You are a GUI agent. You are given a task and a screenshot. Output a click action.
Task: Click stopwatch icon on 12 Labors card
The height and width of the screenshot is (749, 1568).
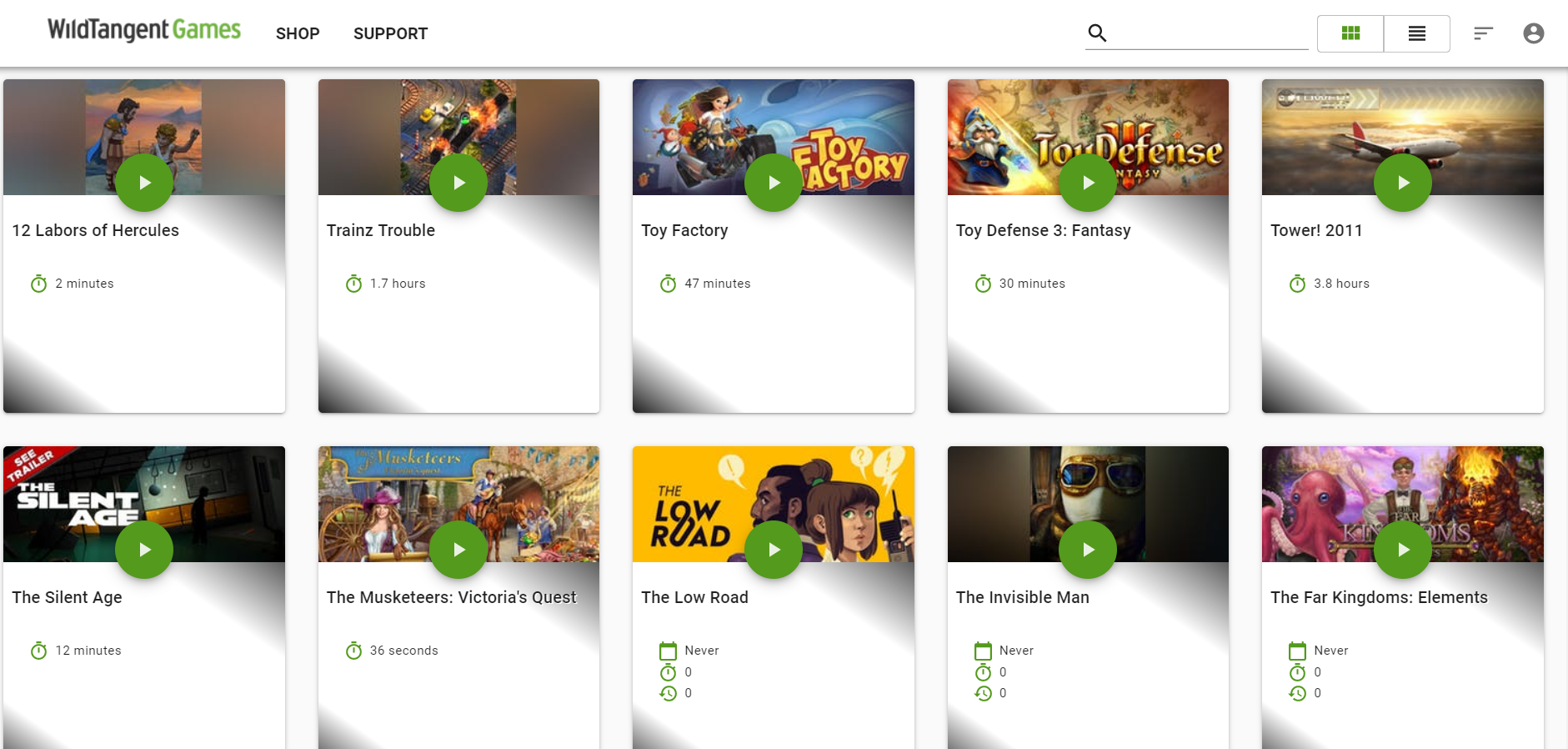(x=38, y=284)
